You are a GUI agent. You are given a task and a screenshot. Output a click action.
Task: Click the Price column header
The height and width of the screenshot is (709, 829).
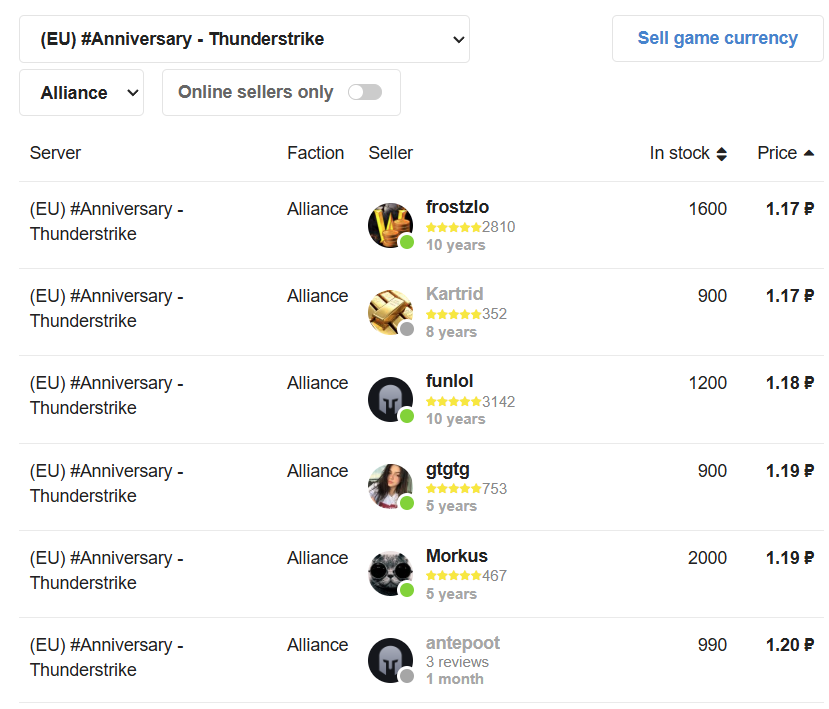(785, 153)
